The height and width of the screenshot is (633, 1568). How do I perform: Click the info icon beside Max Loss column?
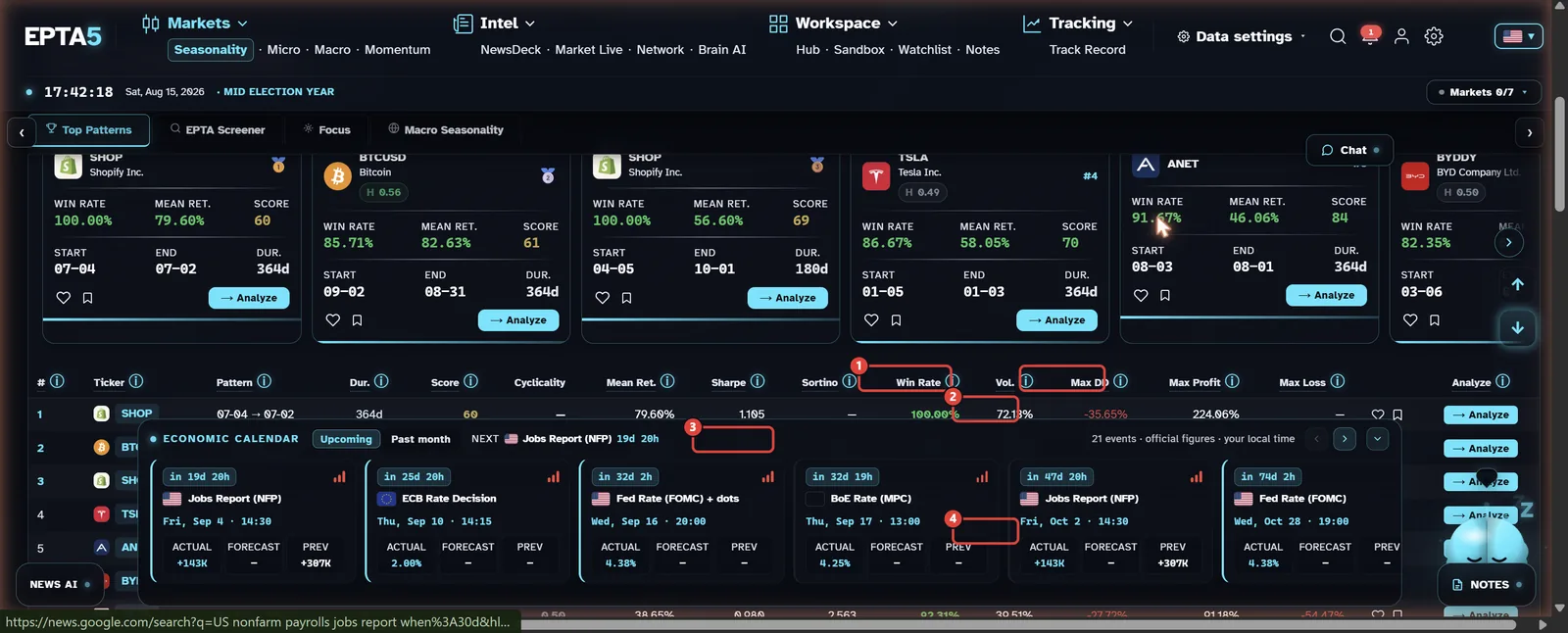click(1338, 381)
